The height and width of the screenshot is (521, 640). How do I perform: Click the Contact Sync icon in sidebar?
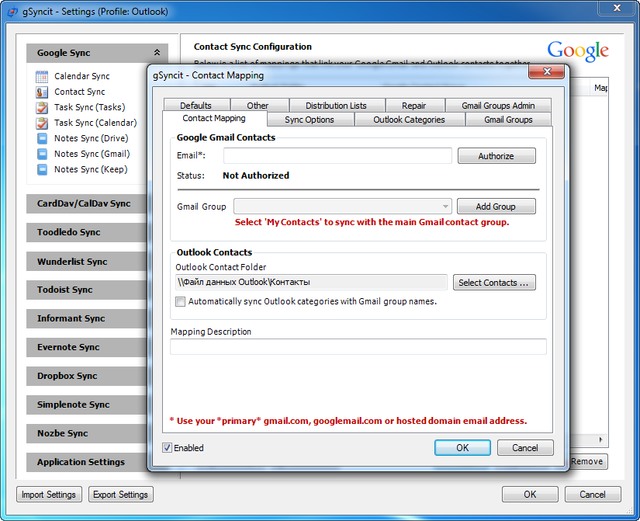point(42,92)
